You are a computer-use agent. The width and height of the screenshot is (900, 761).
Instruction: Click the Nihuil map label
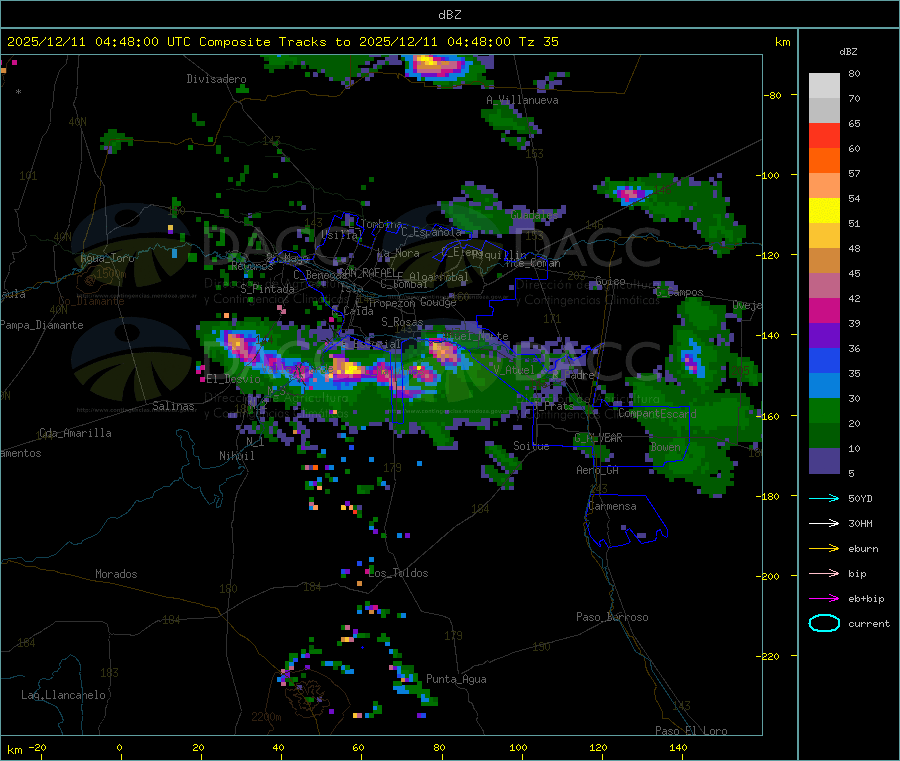click(236, 456)
